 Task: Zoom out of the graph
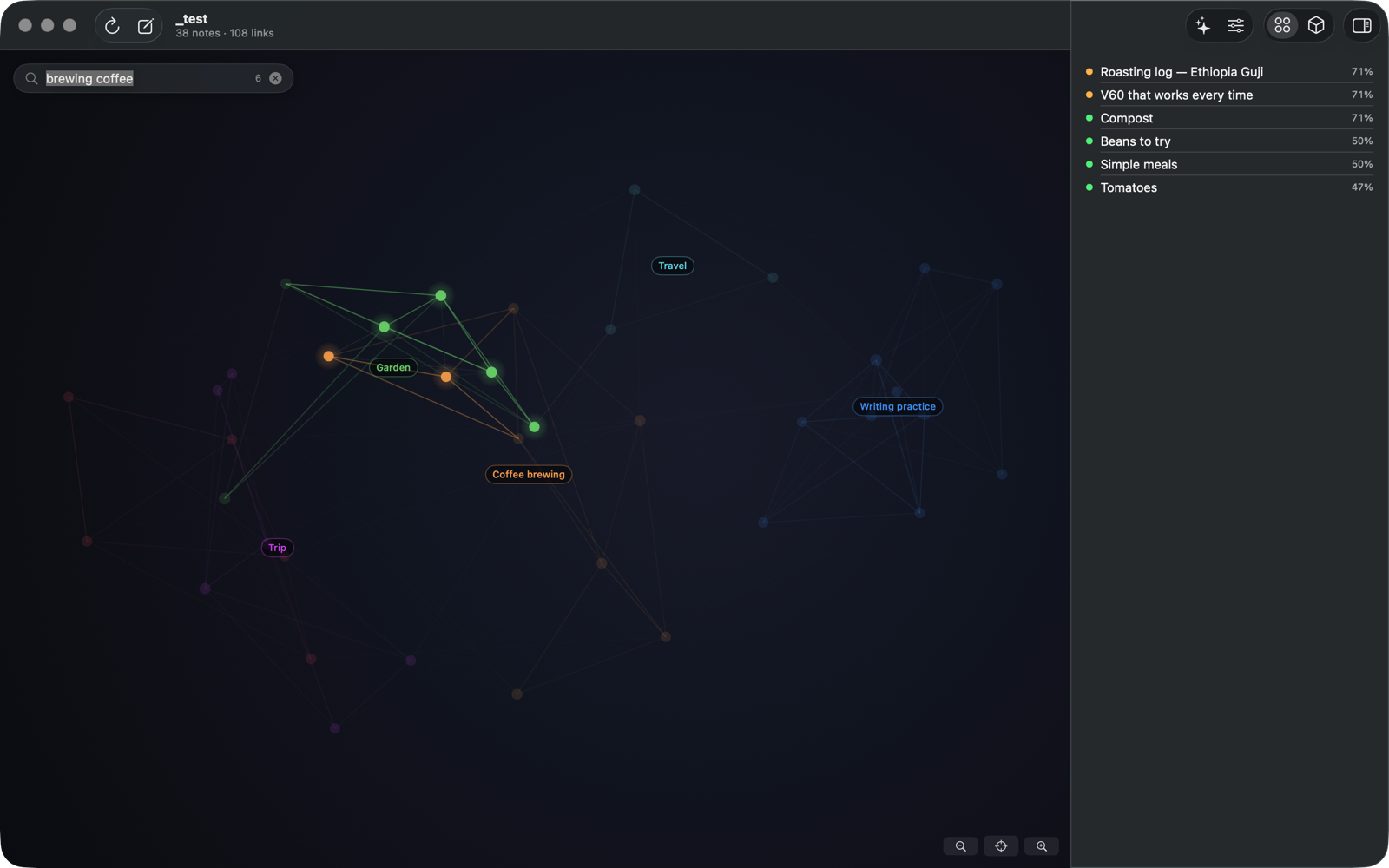coord(960,846)
